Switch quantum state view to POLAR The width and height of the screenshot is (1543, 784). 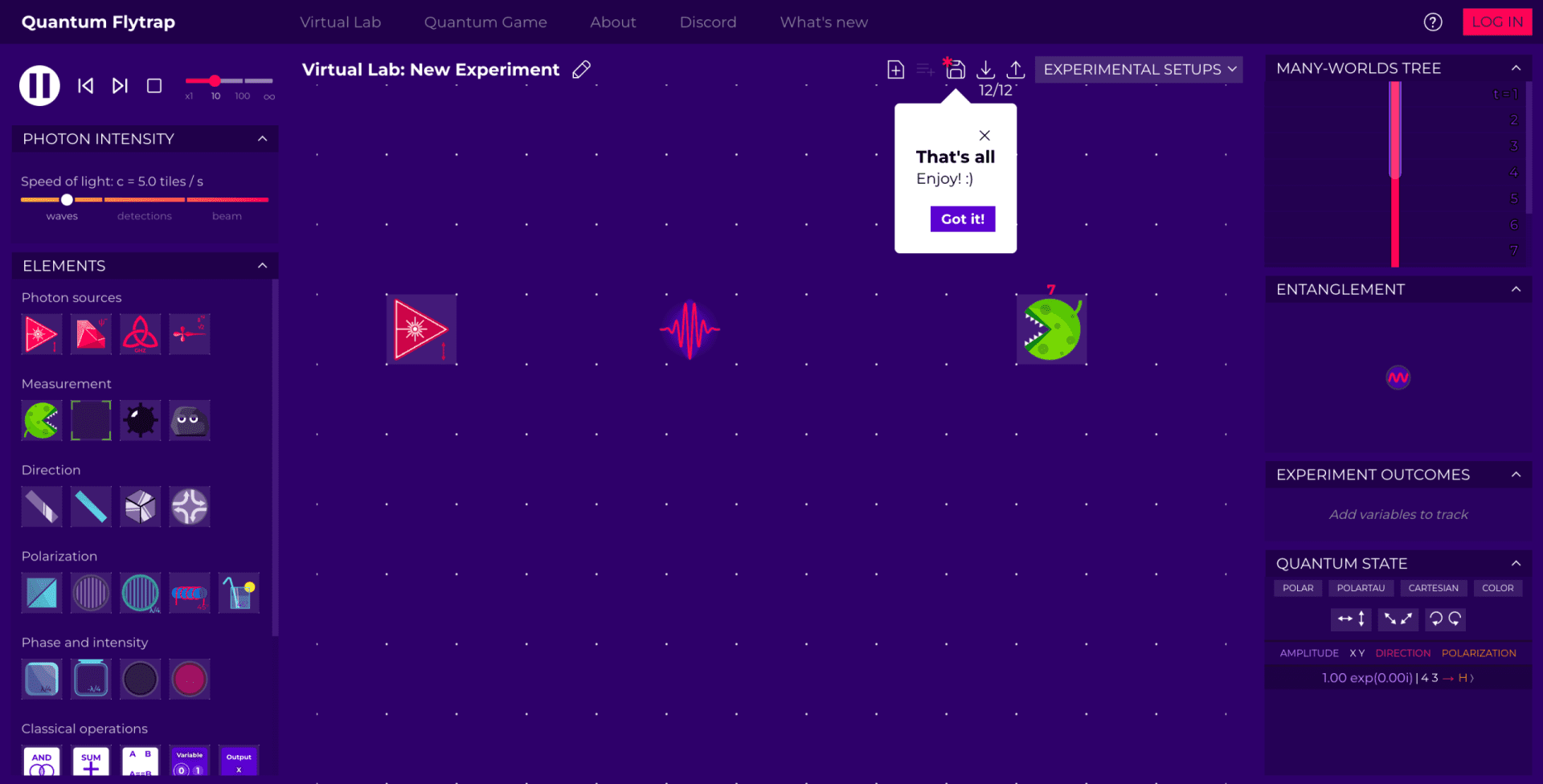coord(1297,588)
